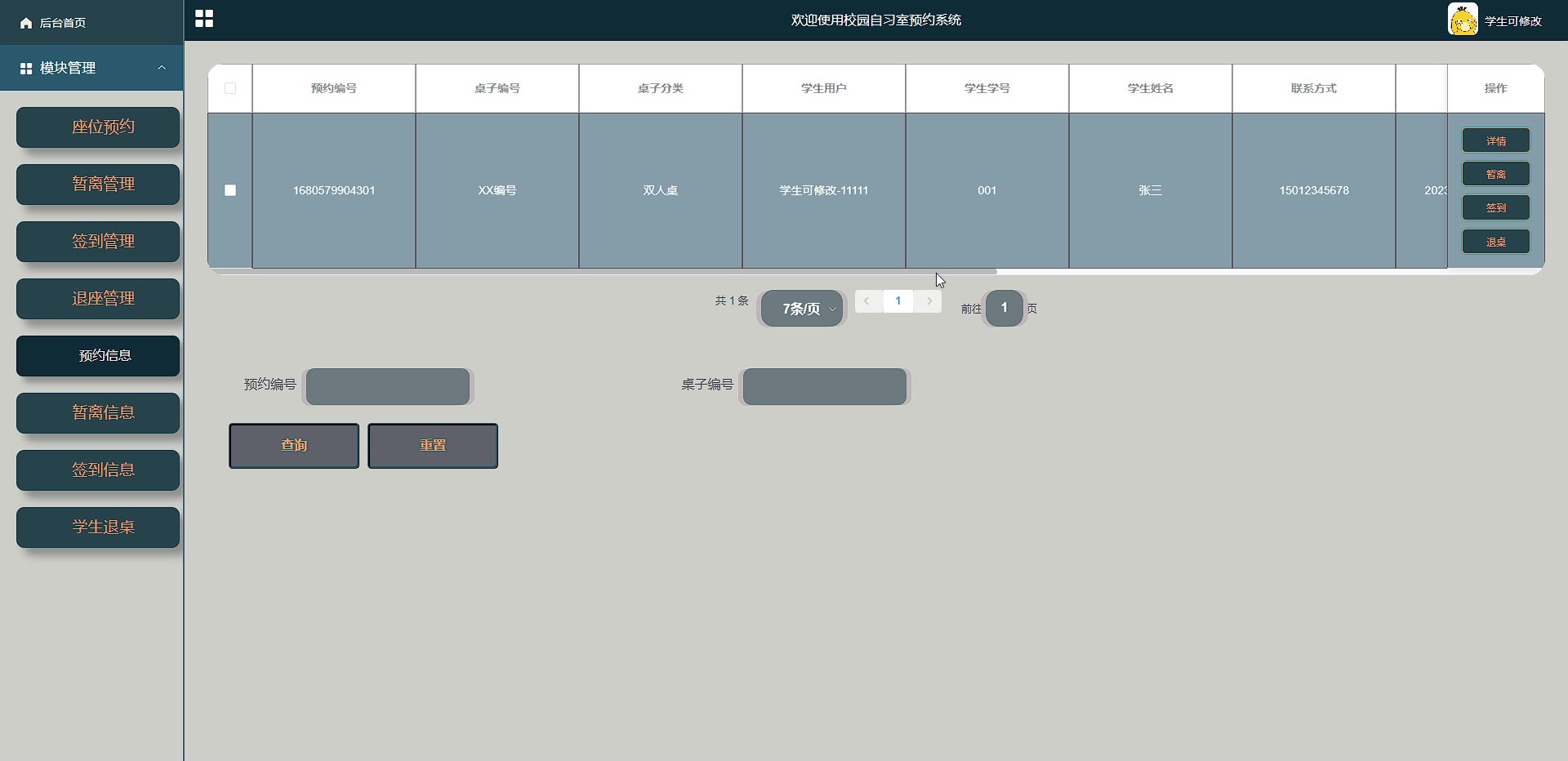Click the home icon beside 后台首页

coord(26,23)
